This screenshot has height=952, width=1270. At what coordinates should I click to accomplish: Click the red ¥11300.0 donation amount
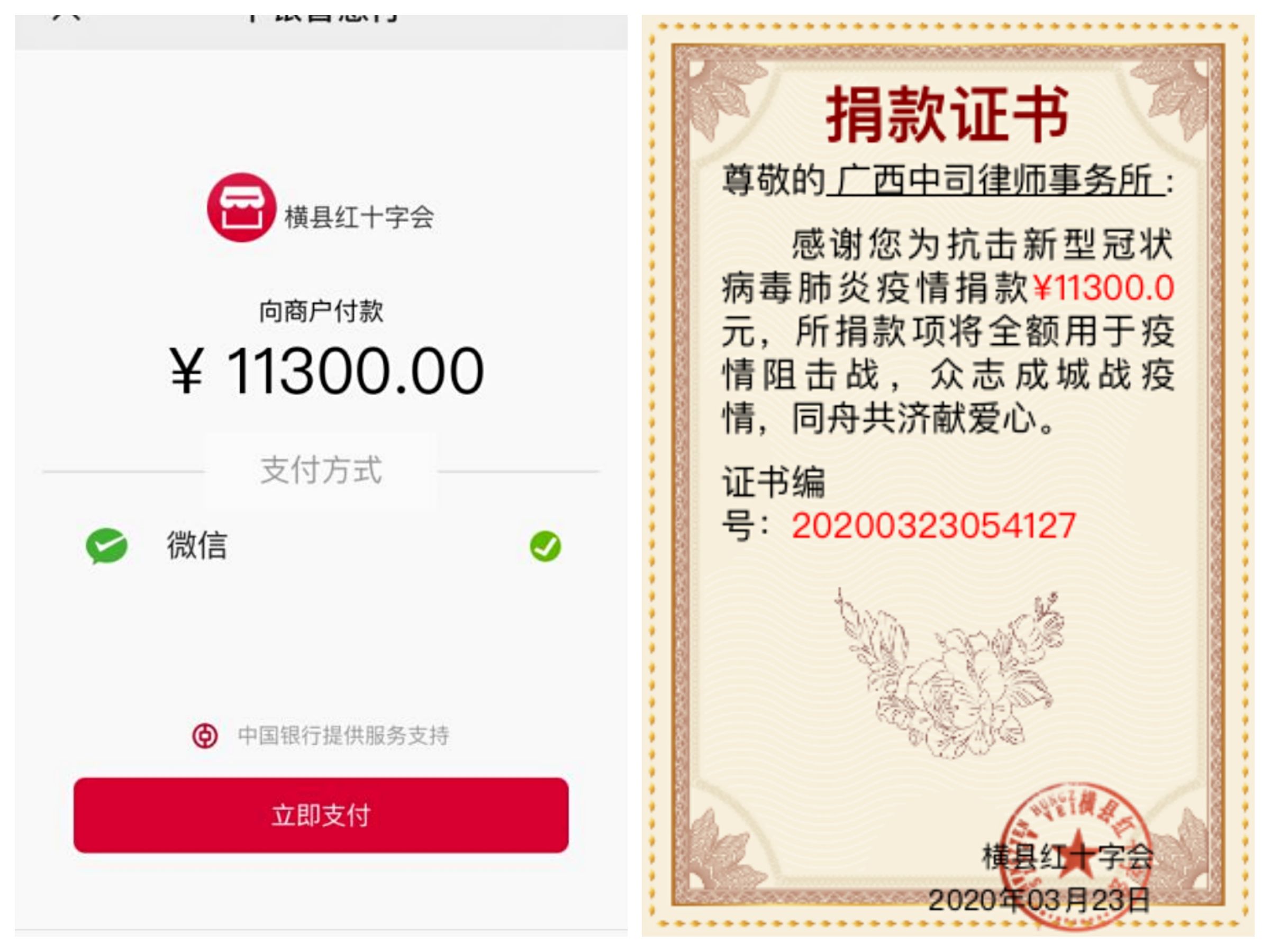click(1103, 288)
